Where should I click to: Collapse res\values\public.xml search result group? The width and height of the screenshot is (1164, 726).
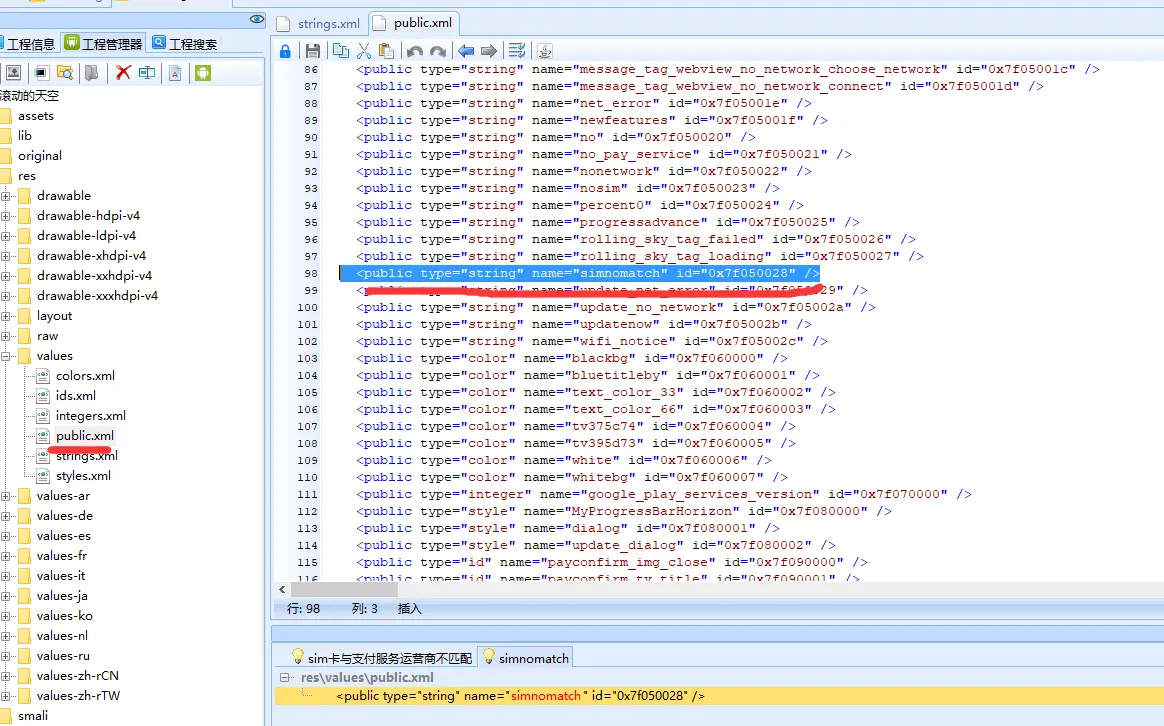click(x=284, y=677)
